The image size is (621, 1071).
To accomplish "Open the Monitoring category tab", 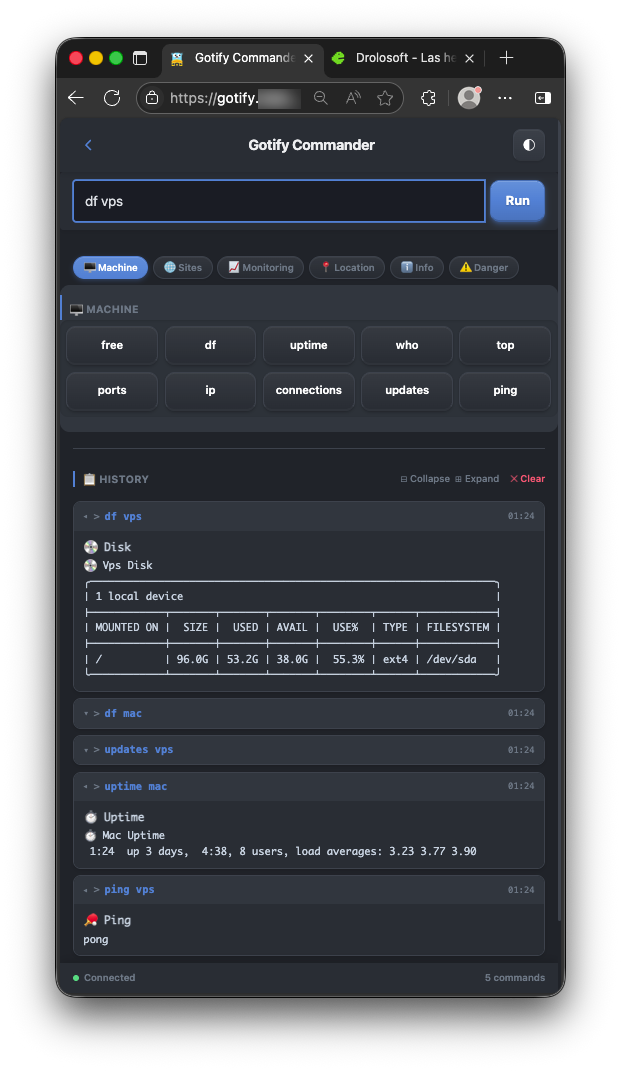I will click(260, 267).
